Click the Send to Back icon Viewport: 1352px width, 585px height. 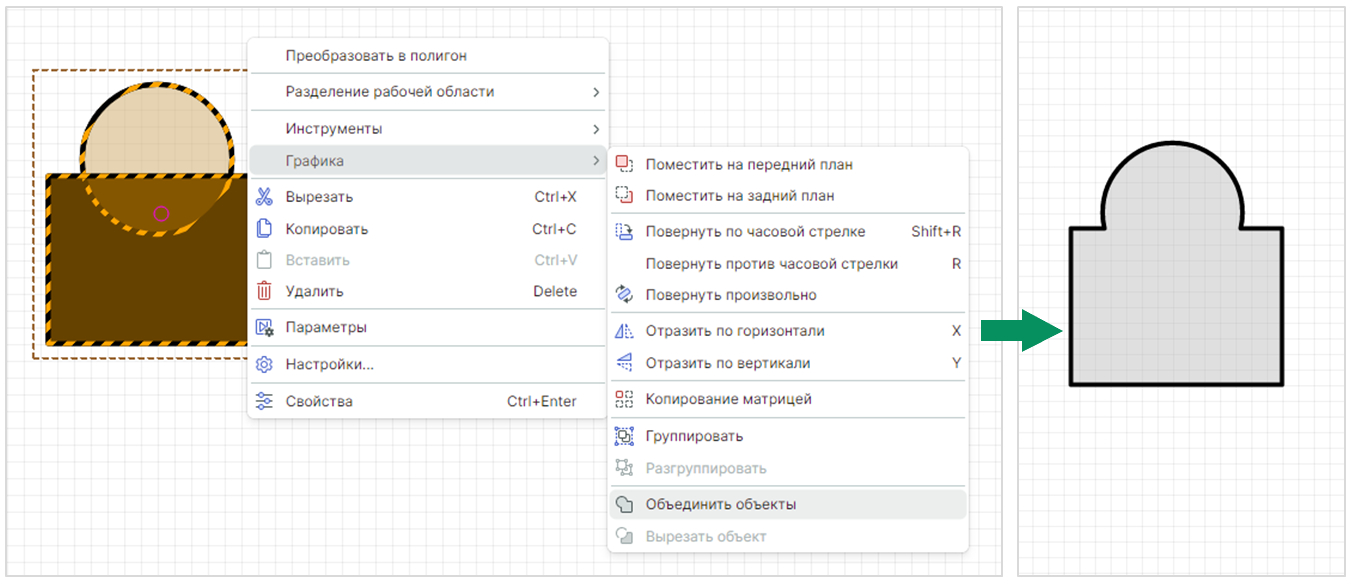click(624, 196)
